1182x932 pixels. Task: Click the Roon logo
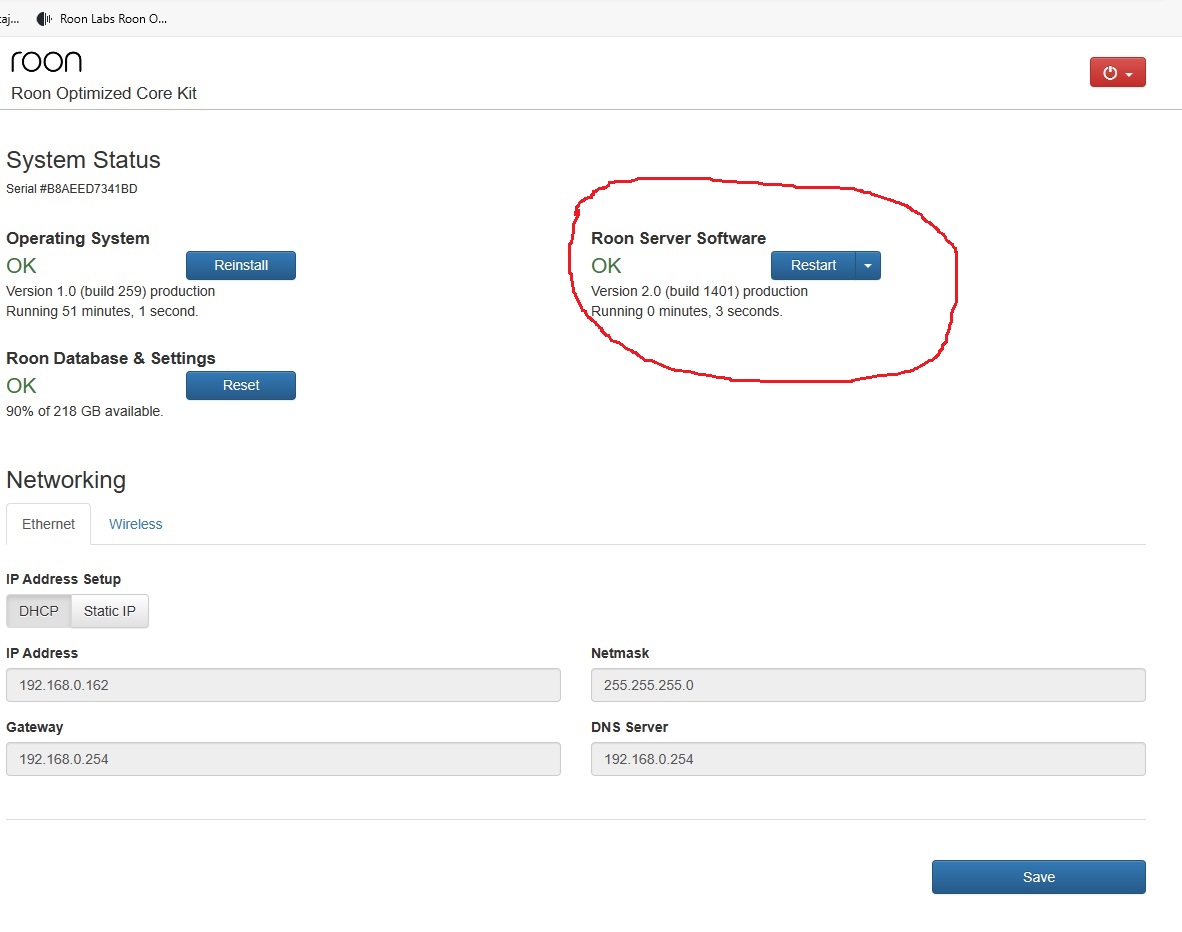(46, 62)
